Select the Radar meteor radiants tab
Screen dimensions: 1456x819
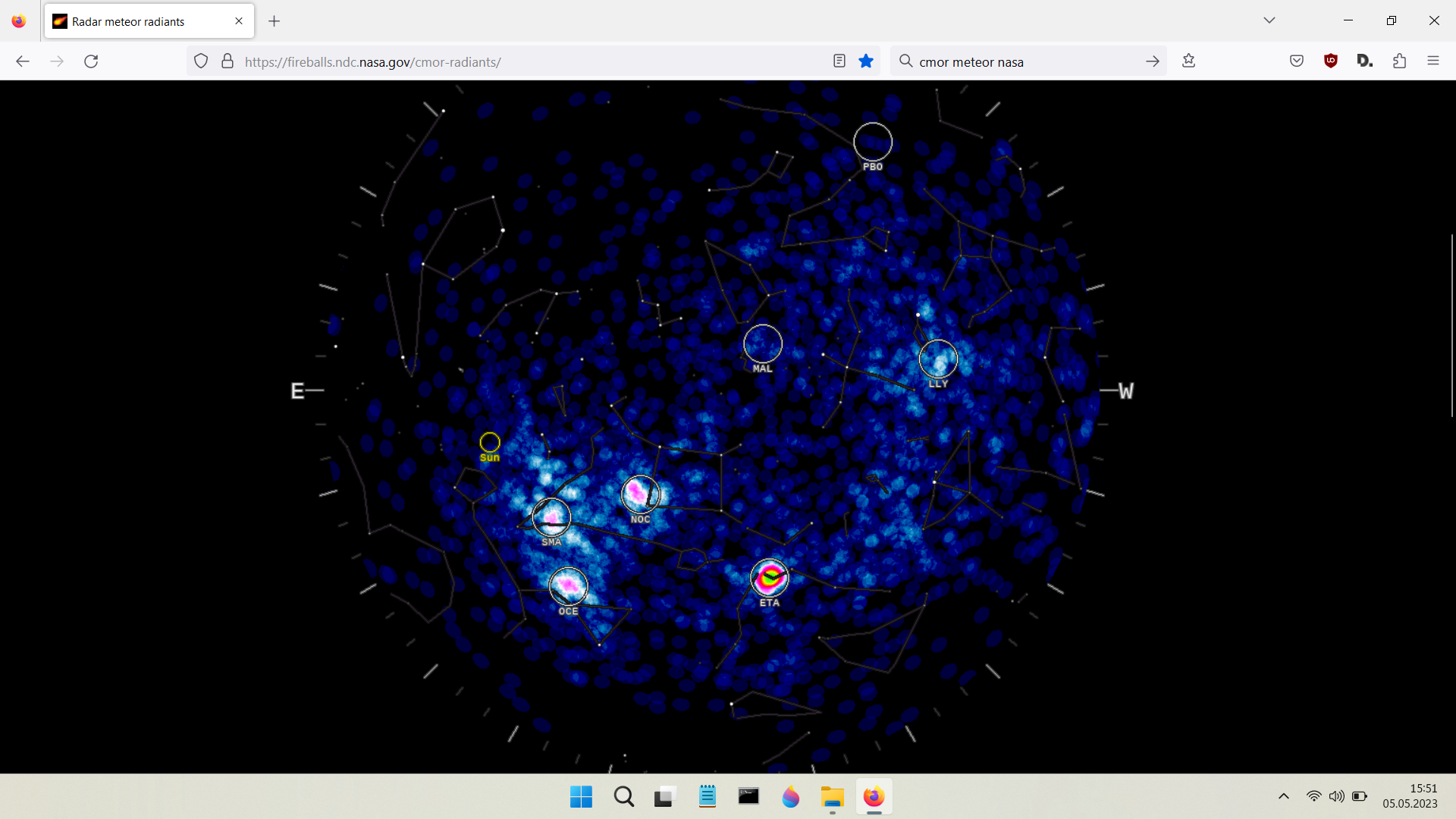click(149, 21)
